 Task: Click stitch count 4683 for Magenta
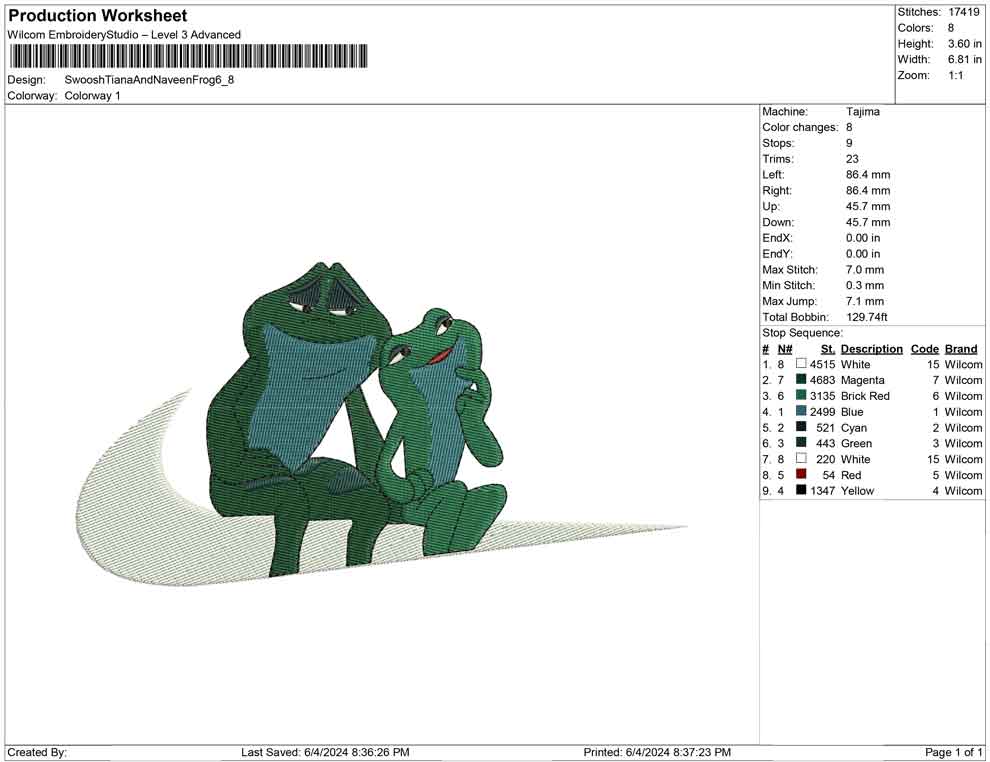[822, 380]
